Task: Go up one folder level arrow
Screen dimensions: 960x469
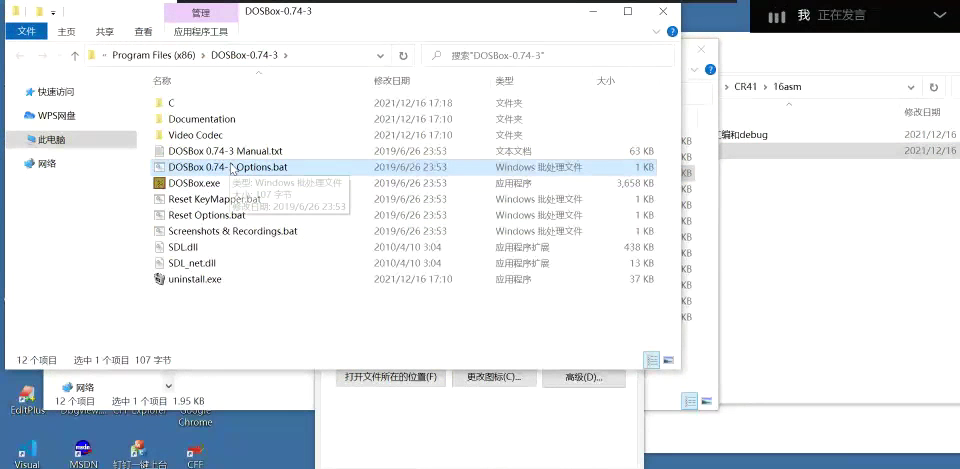Action: click(75, 56)
